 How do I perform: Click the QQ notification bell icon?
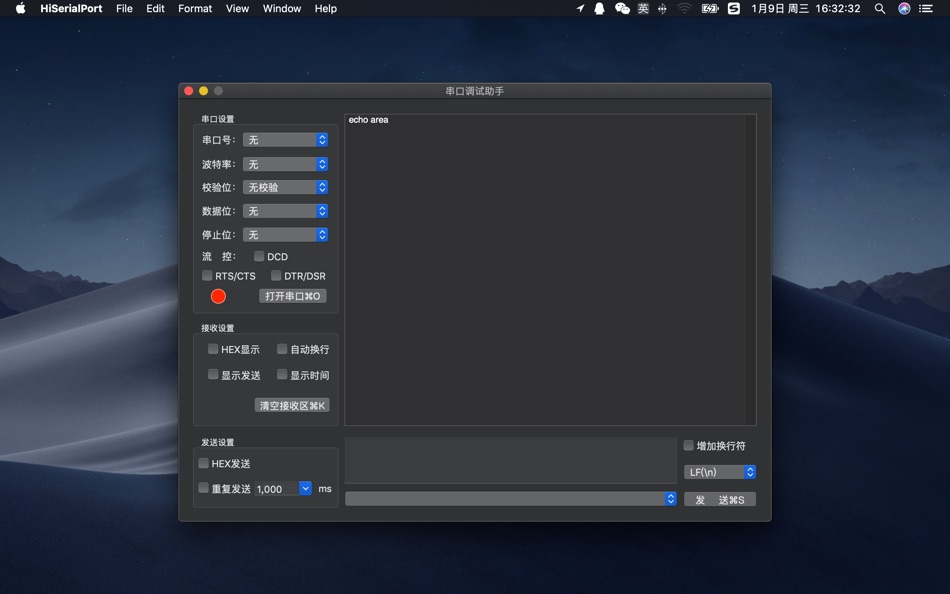point(599,8)
